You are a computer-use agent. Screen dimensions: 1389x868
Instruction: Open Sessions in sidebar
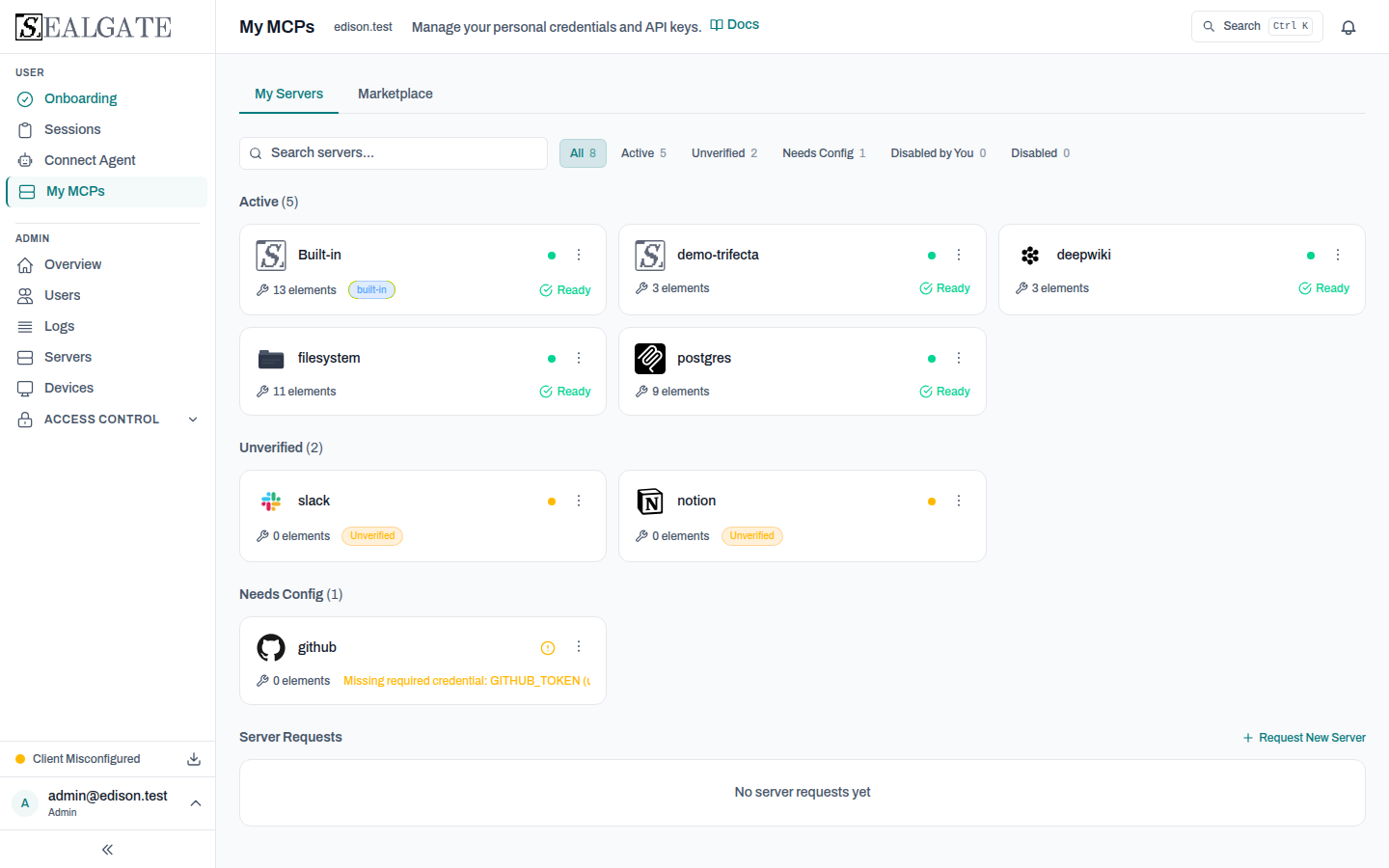(107, 129)
